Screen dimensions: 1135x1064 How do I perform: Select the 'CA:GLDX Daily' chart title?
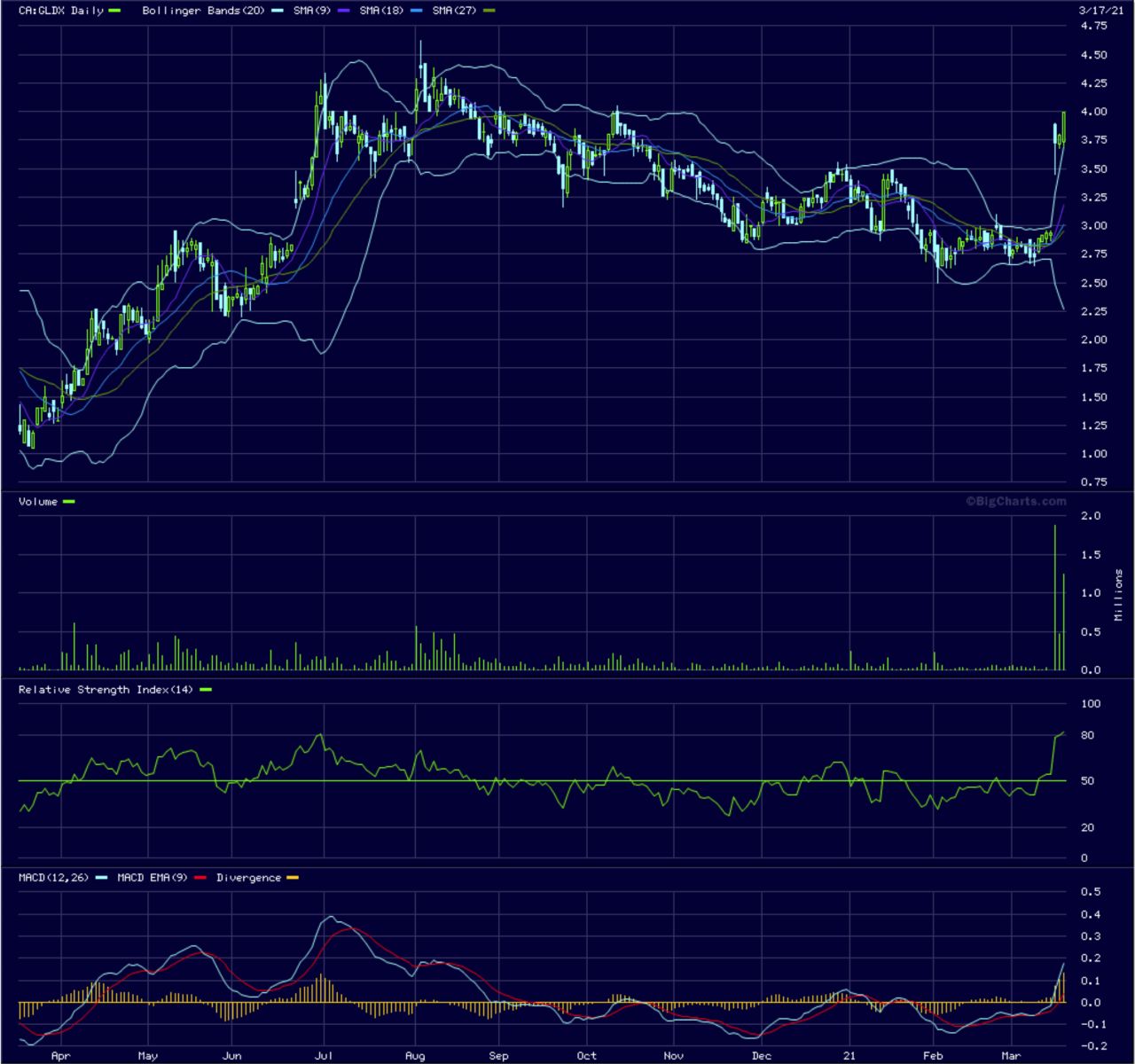pyautogui.click(x=60, y=11)
